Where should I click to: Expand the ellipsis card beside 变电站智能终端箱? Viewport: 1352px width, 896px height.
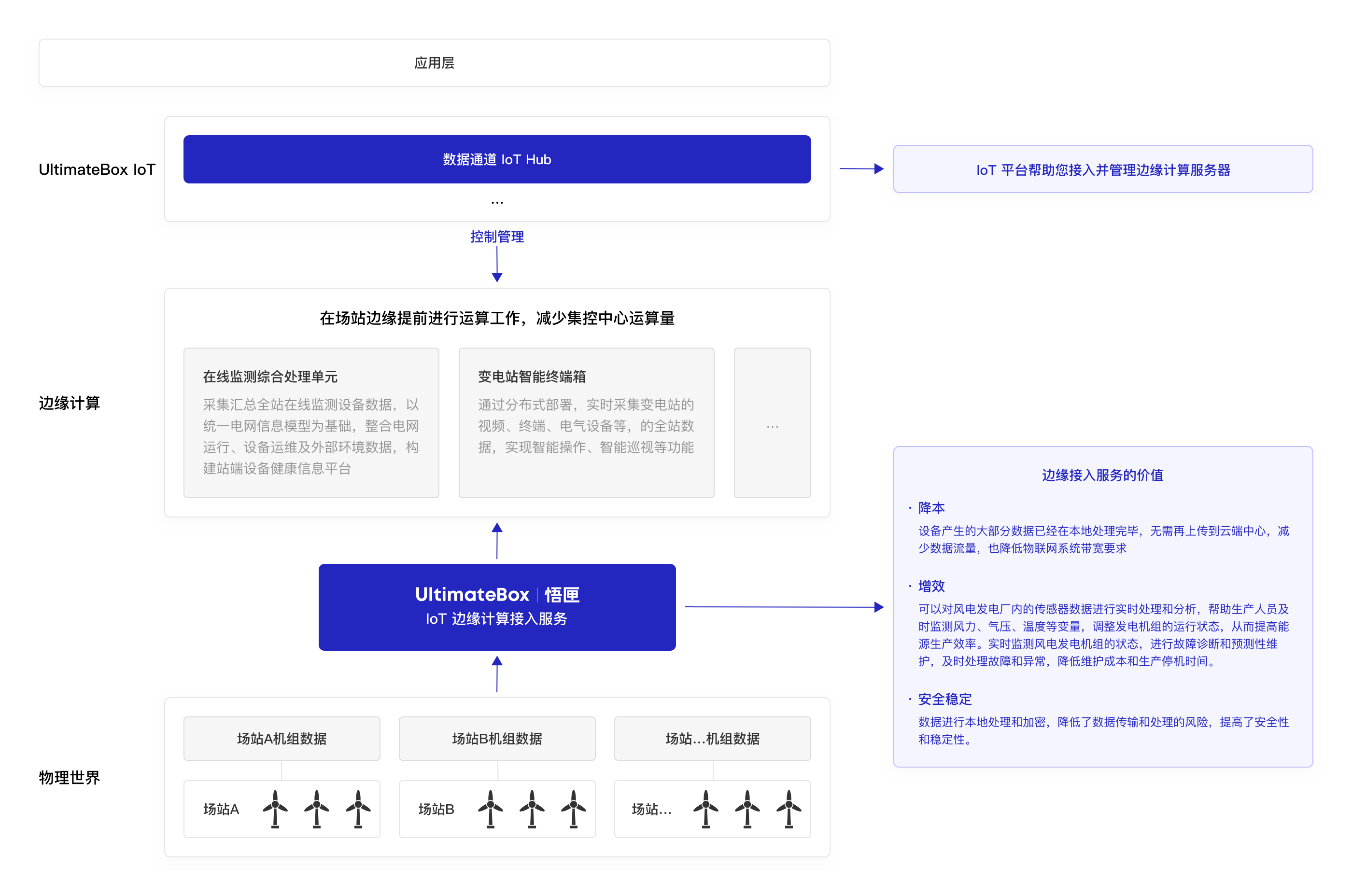pyautogui.click(x=772, y=422)
